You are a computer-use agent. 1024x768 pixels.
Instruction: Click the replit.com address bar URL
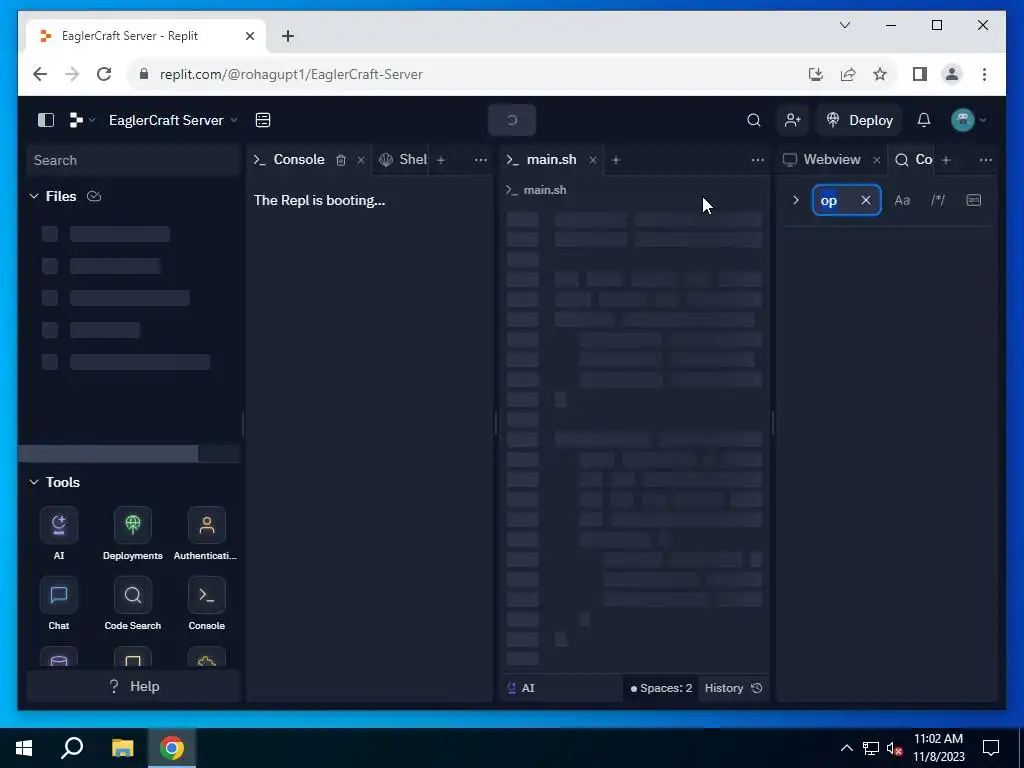click(x=291, y=74)
